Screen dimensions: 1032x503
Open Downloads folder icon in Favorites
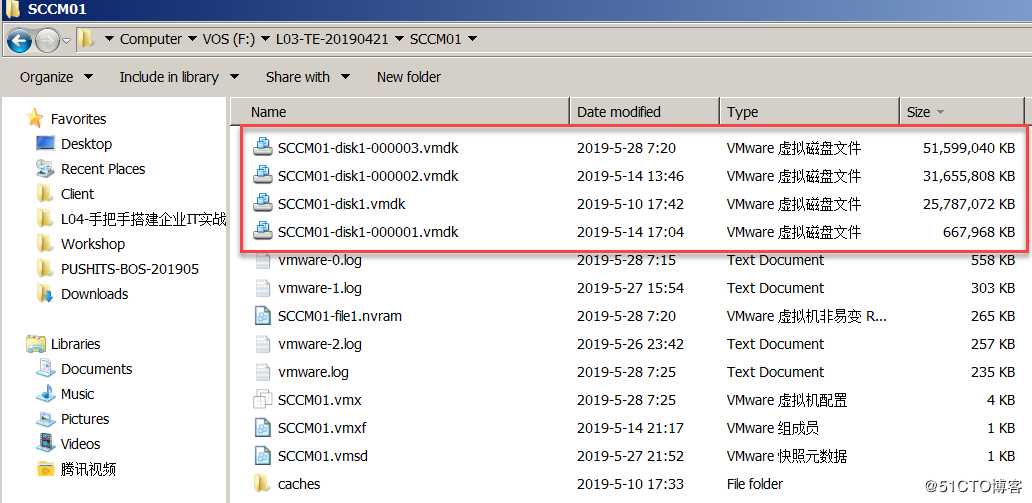pos(45,294)
